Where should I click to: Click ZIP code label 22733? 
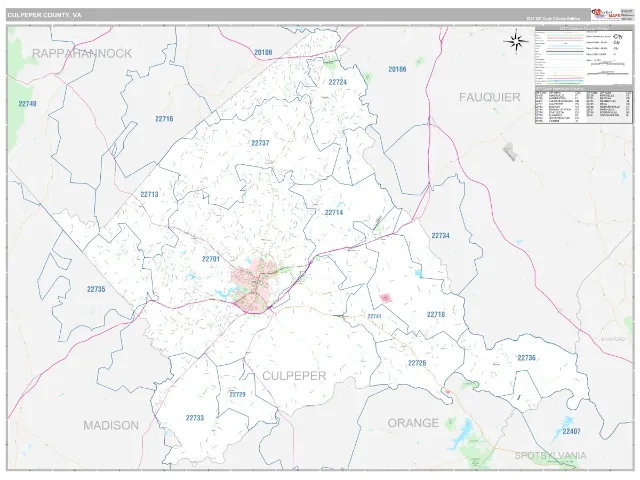click(x=195, y=418)
